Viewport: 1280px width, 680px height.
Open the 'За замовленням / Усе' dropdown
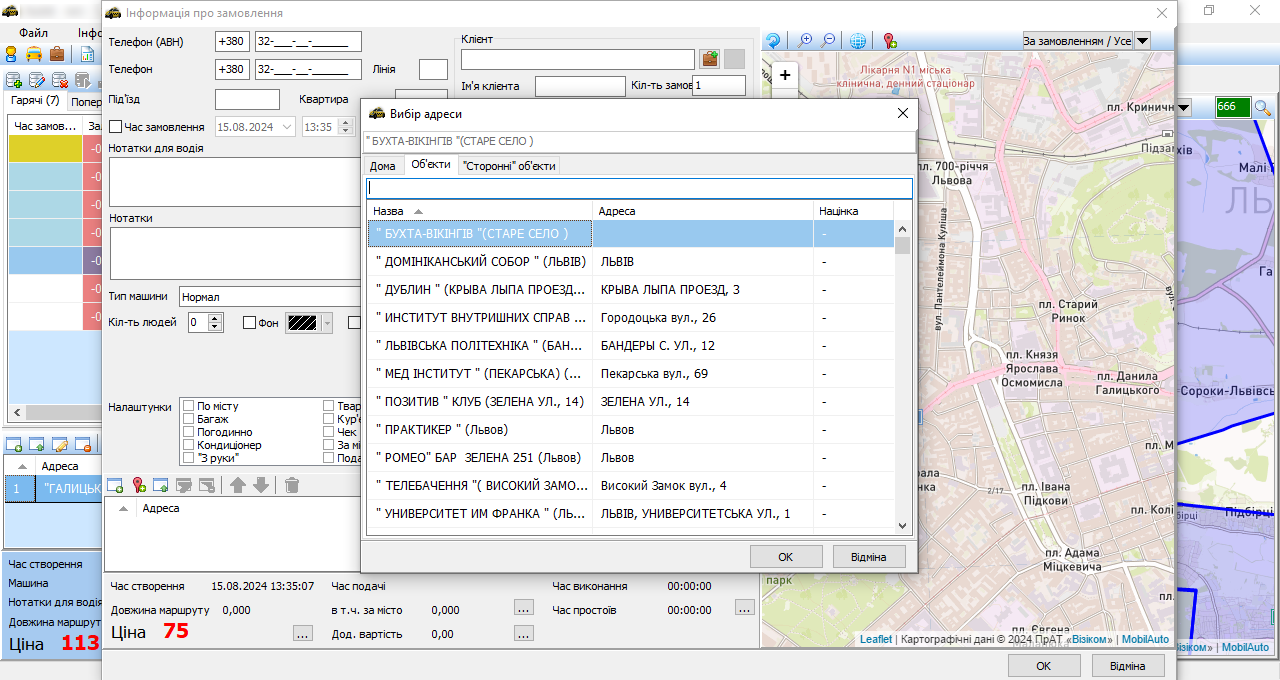(1142, 41)
